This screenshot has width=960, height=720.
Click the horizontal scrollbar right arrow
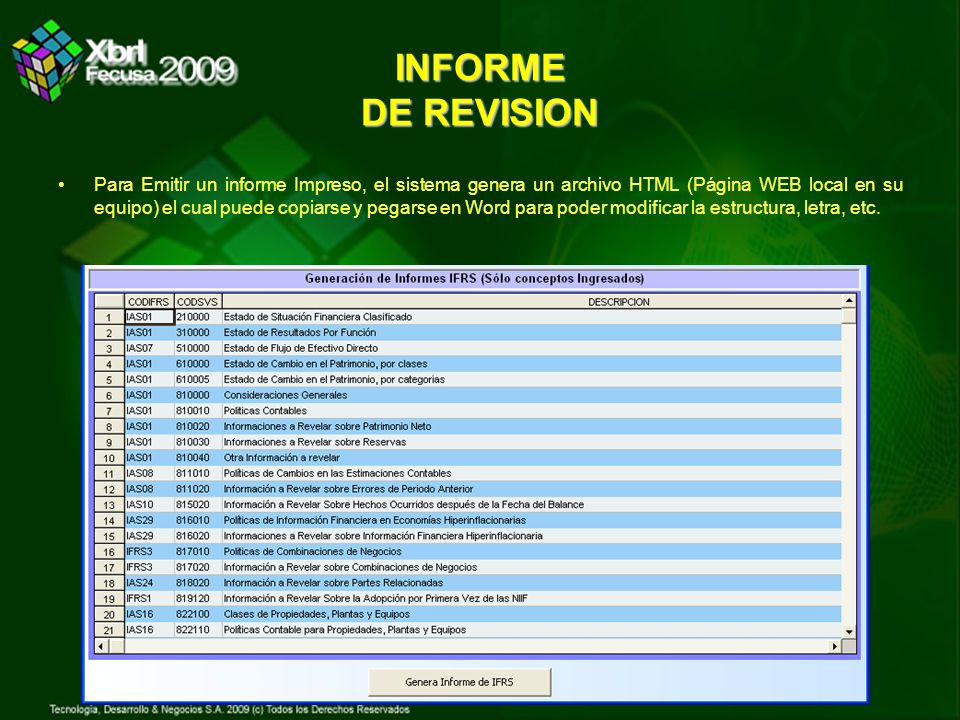(x=834, y=646)
